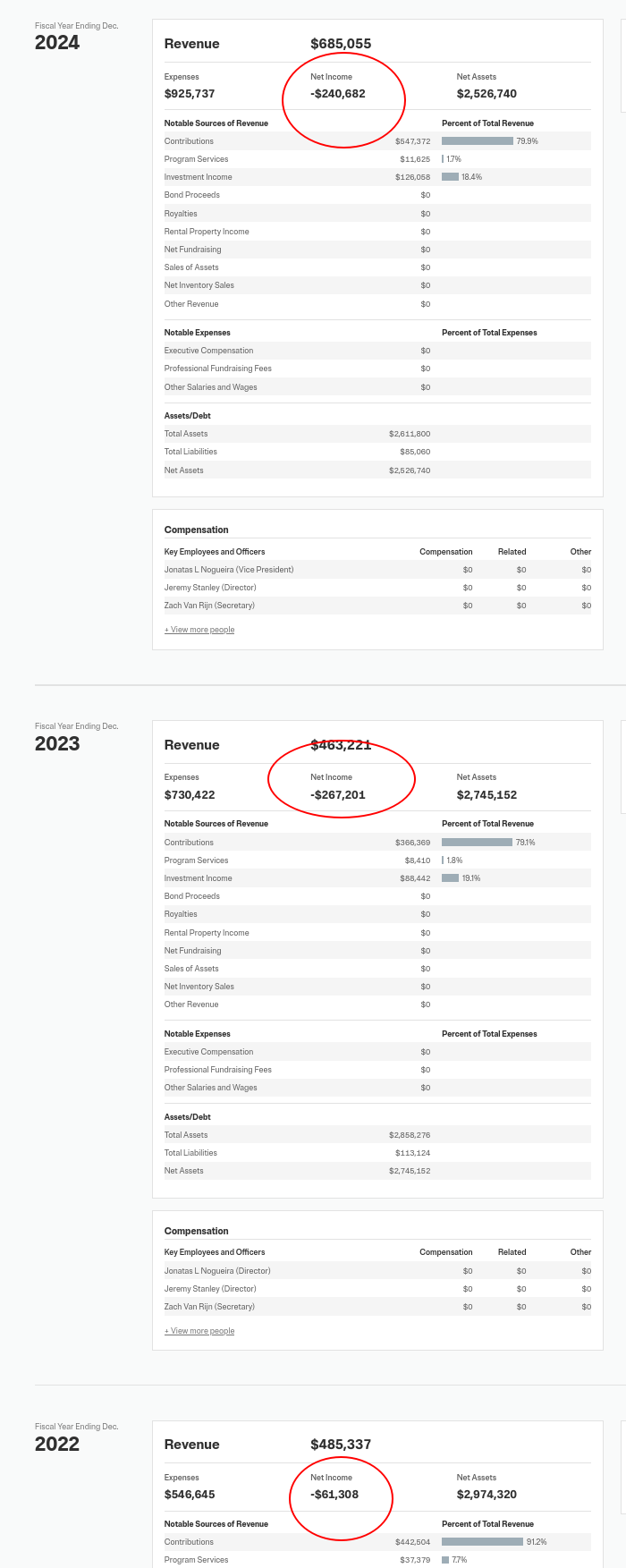
Task: Open 'View more people' link under 2024 compensation
Action: coord(199,630)
